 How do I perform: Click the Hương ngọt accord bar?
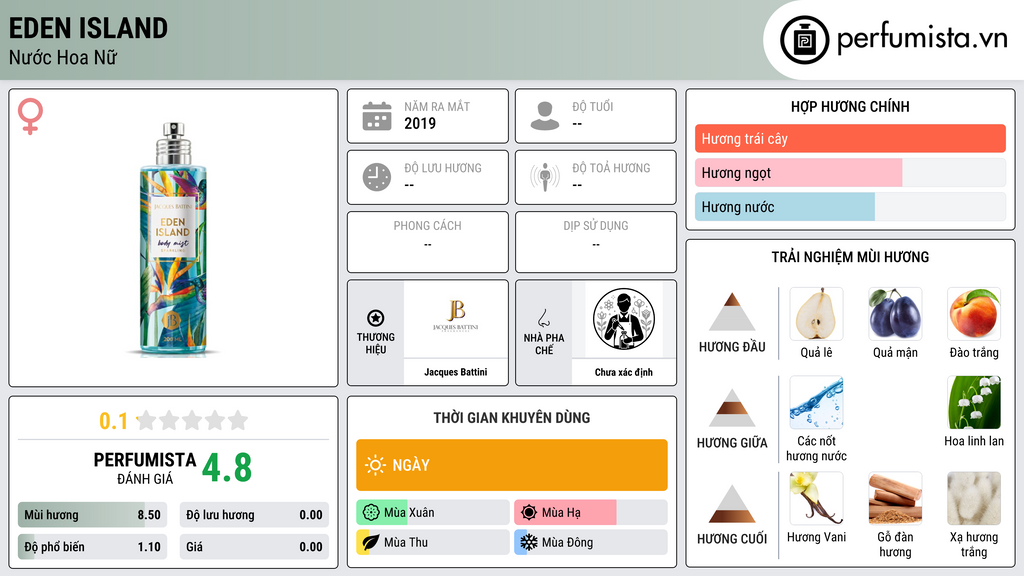[850, 172]
